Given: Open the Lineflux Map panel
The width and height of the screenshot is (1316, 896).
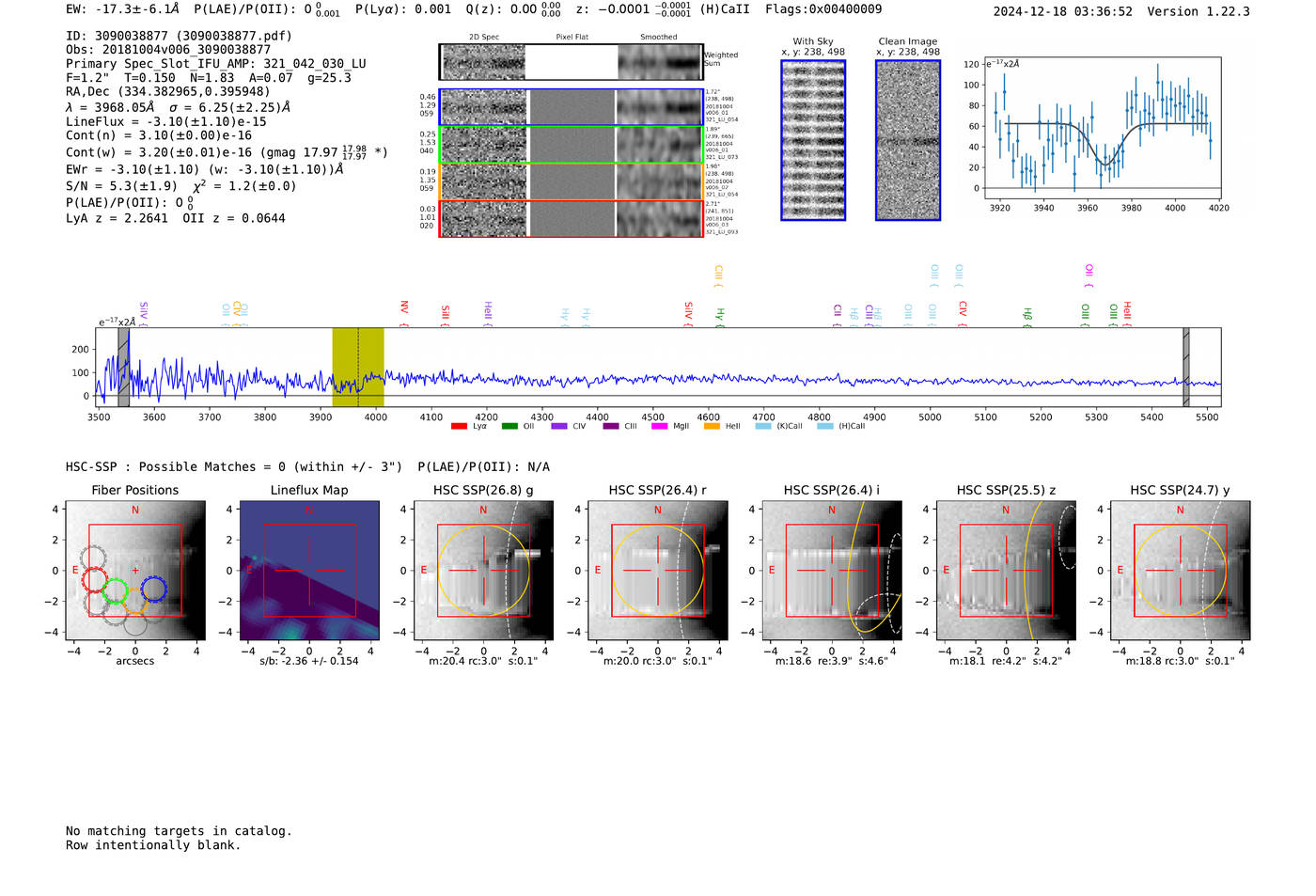Looking at the screenshot, I should [x=309, y=571].
